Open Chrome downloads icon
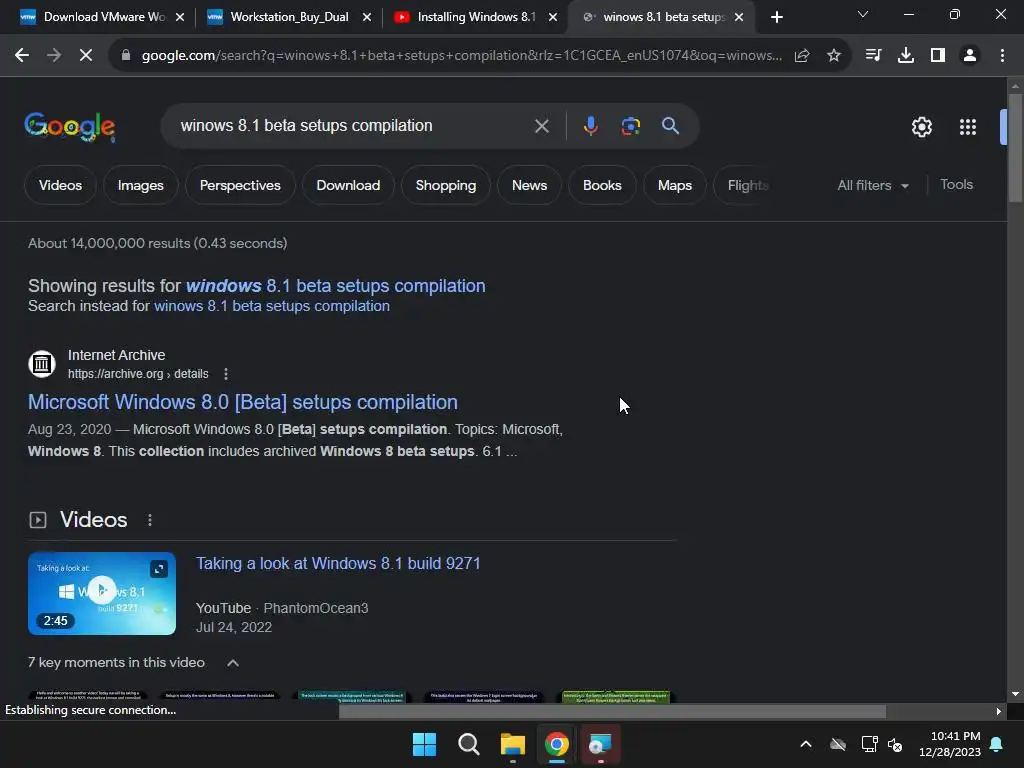 906,56
